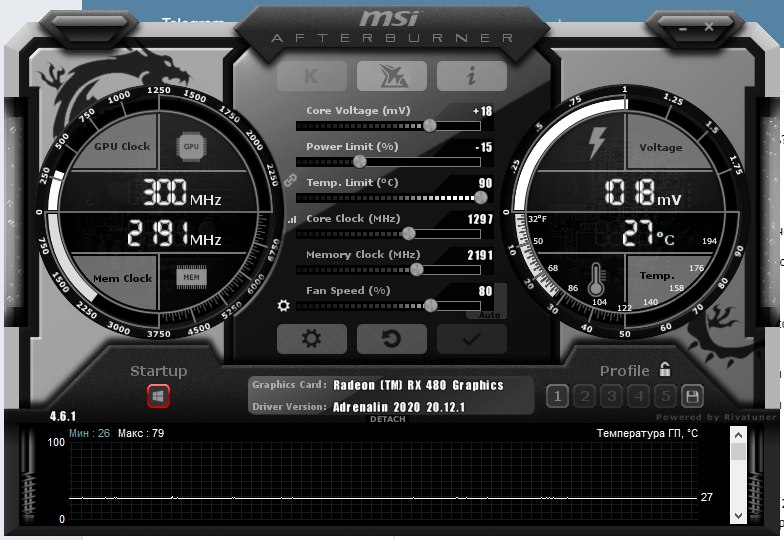Click the version number 4.6.1
The height and width of the screenshot is (540, 784).
click(62, 416)
